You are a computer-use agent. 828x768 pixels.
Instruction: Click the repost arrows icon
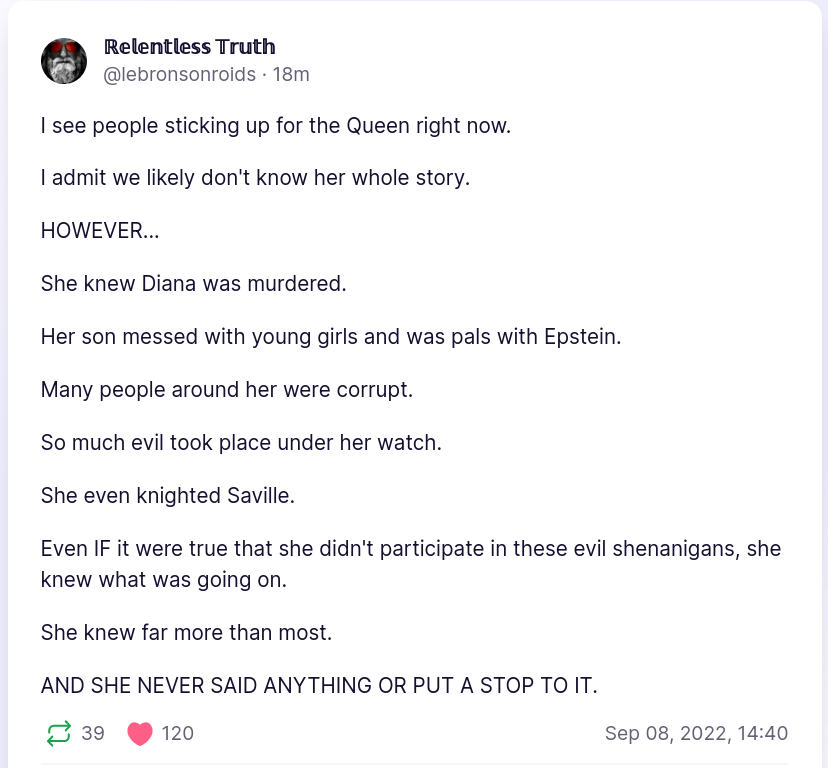click(x=59, y=734)
